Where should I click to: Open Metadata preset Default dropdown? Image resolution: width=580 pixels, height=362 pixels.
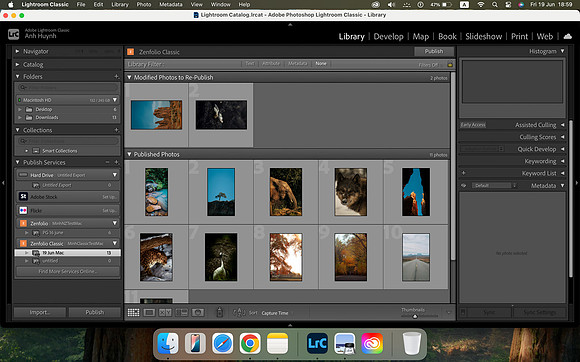494,186
